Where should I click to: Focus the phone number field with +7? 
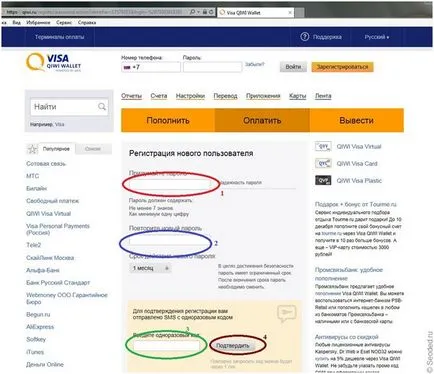[x=151, y=67]
